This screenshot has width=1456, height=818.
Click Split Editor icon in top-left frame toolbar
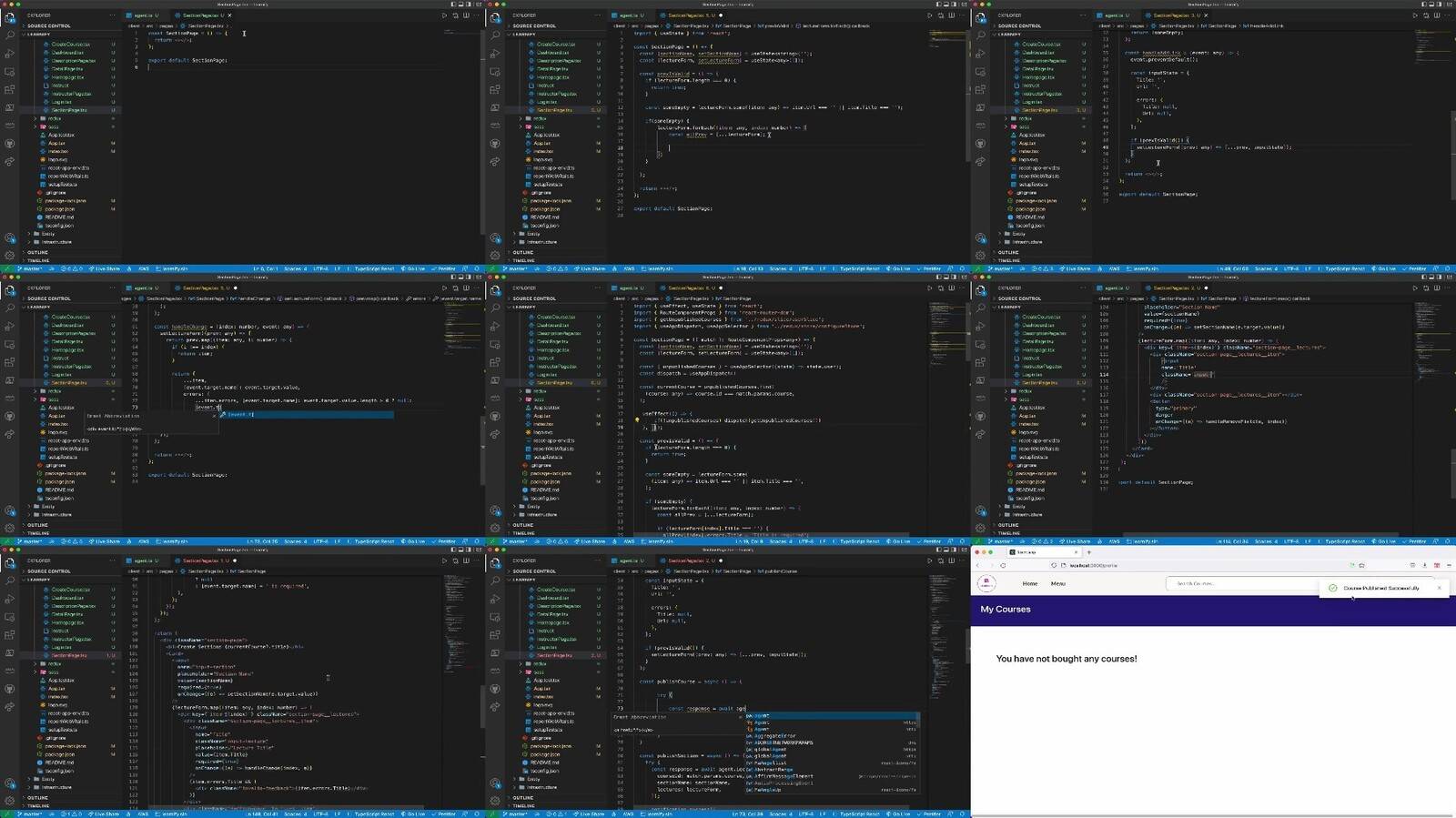(465, 15)
